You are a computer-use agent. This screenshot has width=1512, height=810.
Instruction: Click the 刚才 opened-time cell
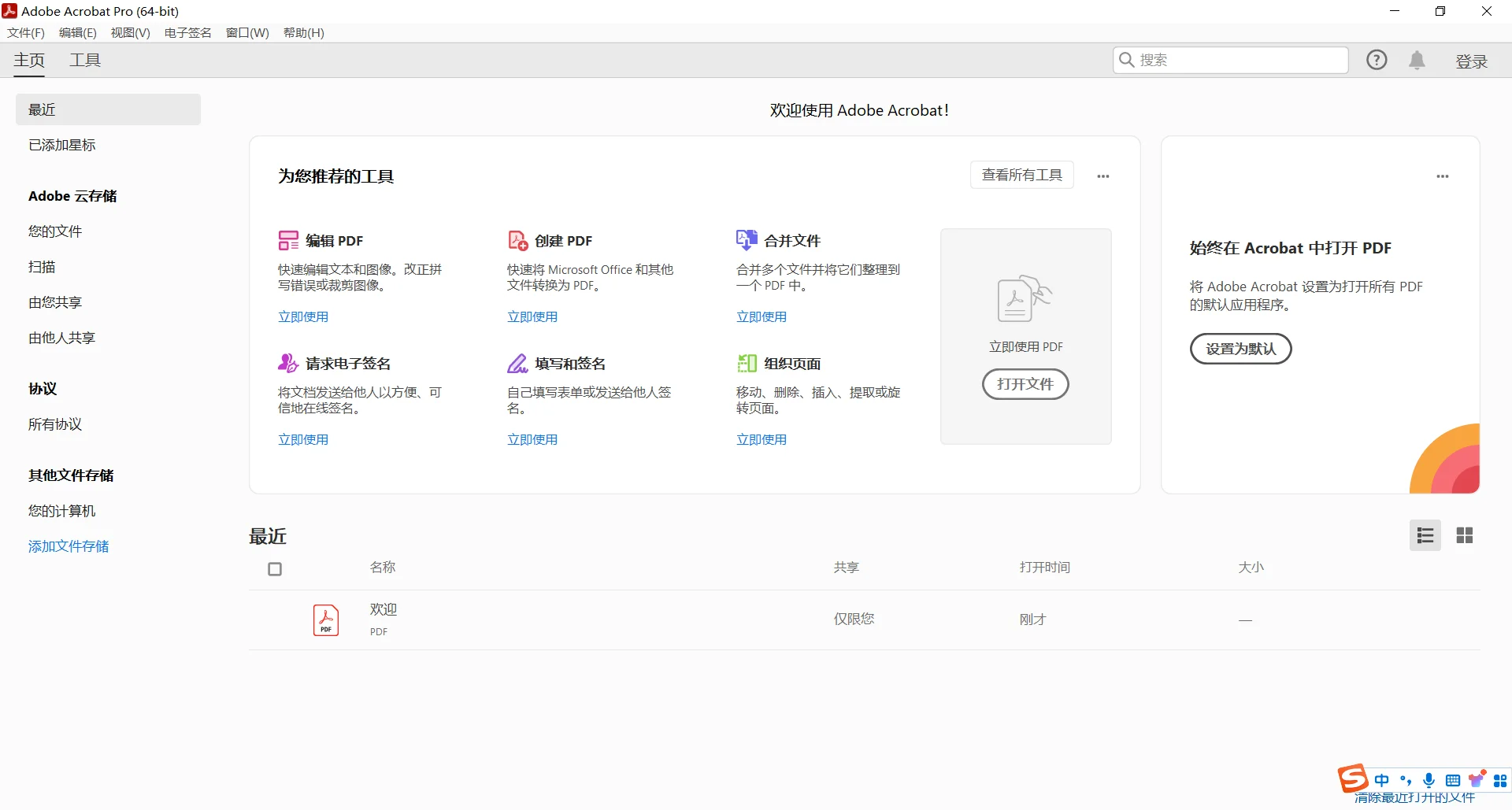click(1033, 620)
